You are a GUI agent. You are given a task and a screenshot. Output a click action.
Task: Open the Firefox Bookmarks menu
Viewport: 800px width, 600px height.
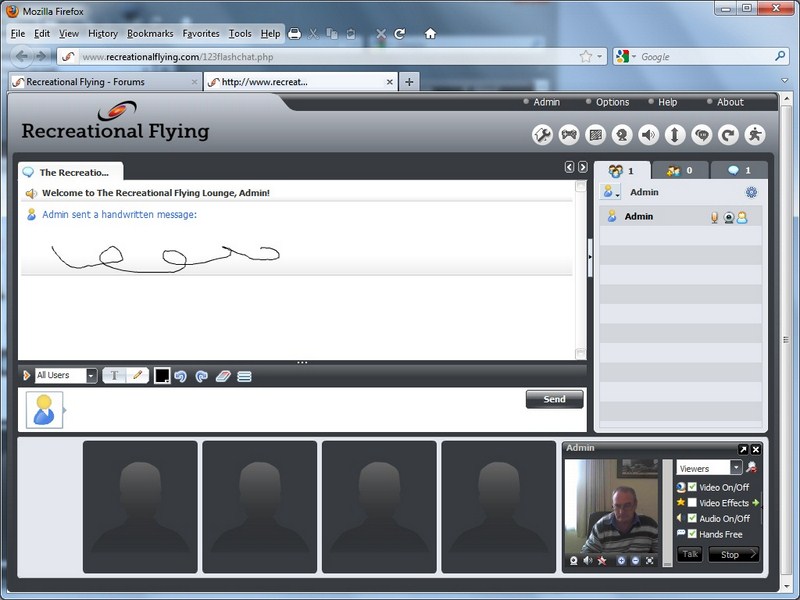coord(150,34)
